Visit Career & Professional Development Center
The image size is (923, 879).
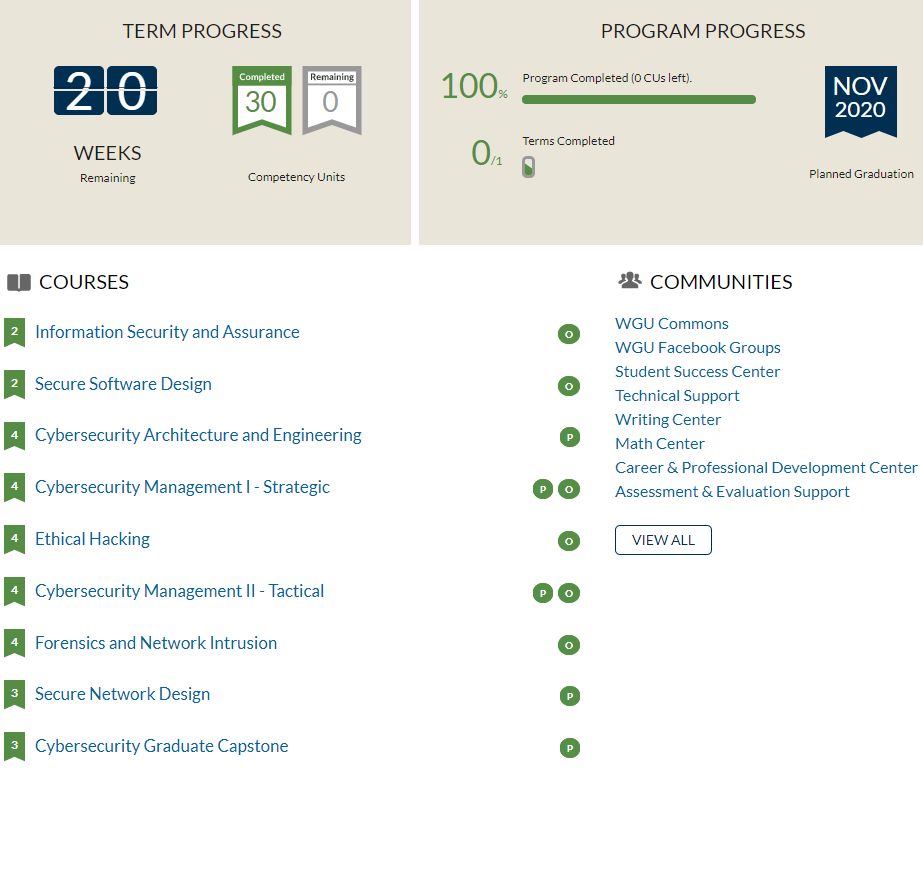click(765, 467)
